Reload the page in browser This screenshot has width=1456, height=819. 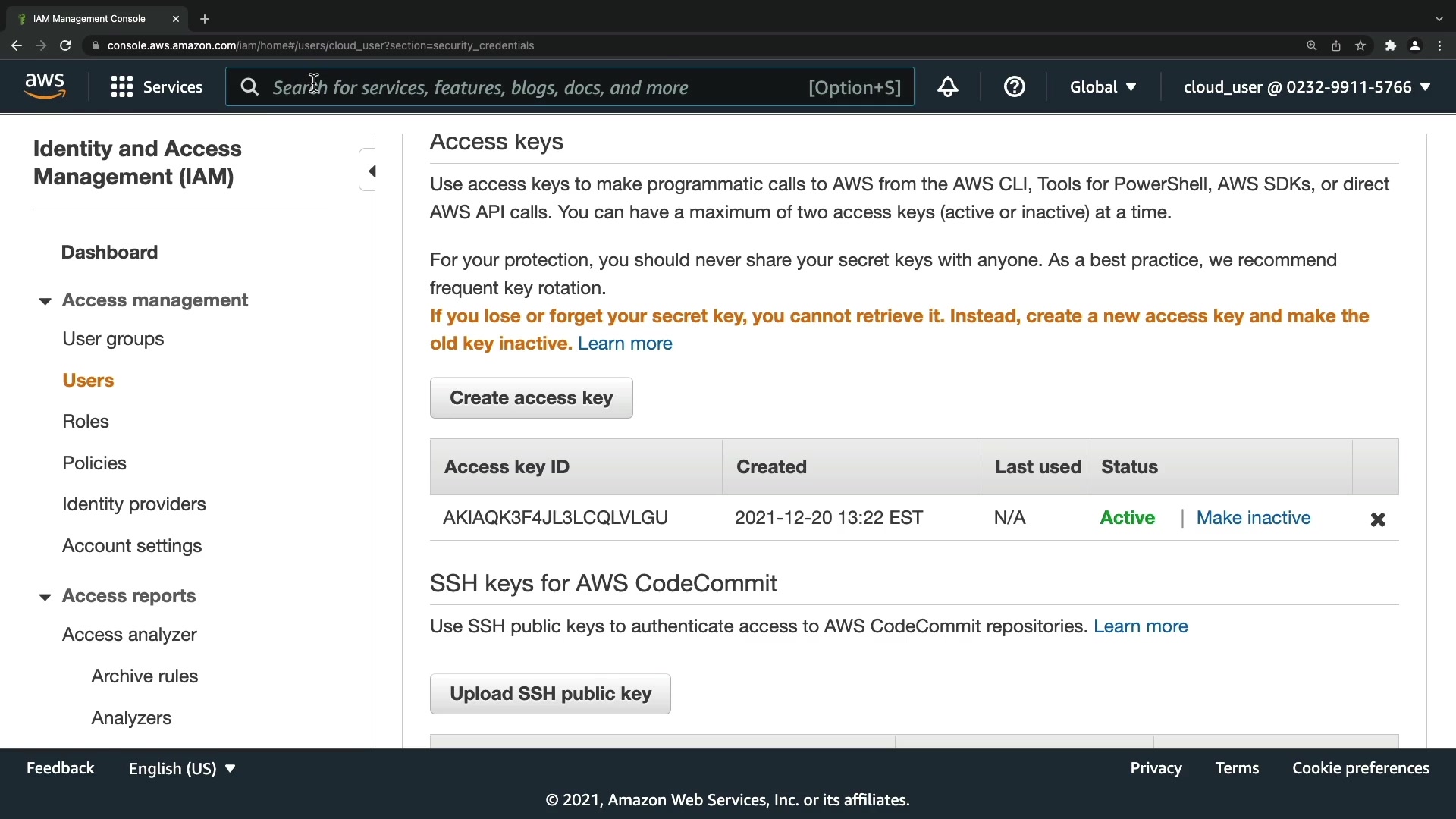pos(65,45)
